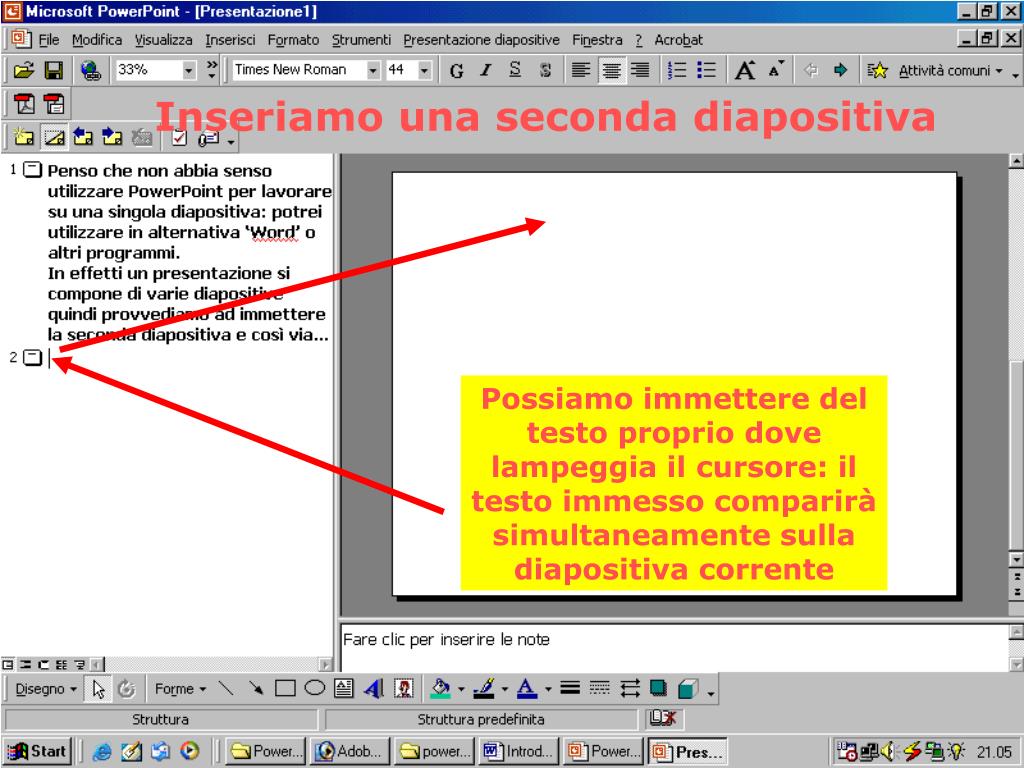Screen dimensions: 1024x768
Task: Toggle center text alignment
Action: 611,70
